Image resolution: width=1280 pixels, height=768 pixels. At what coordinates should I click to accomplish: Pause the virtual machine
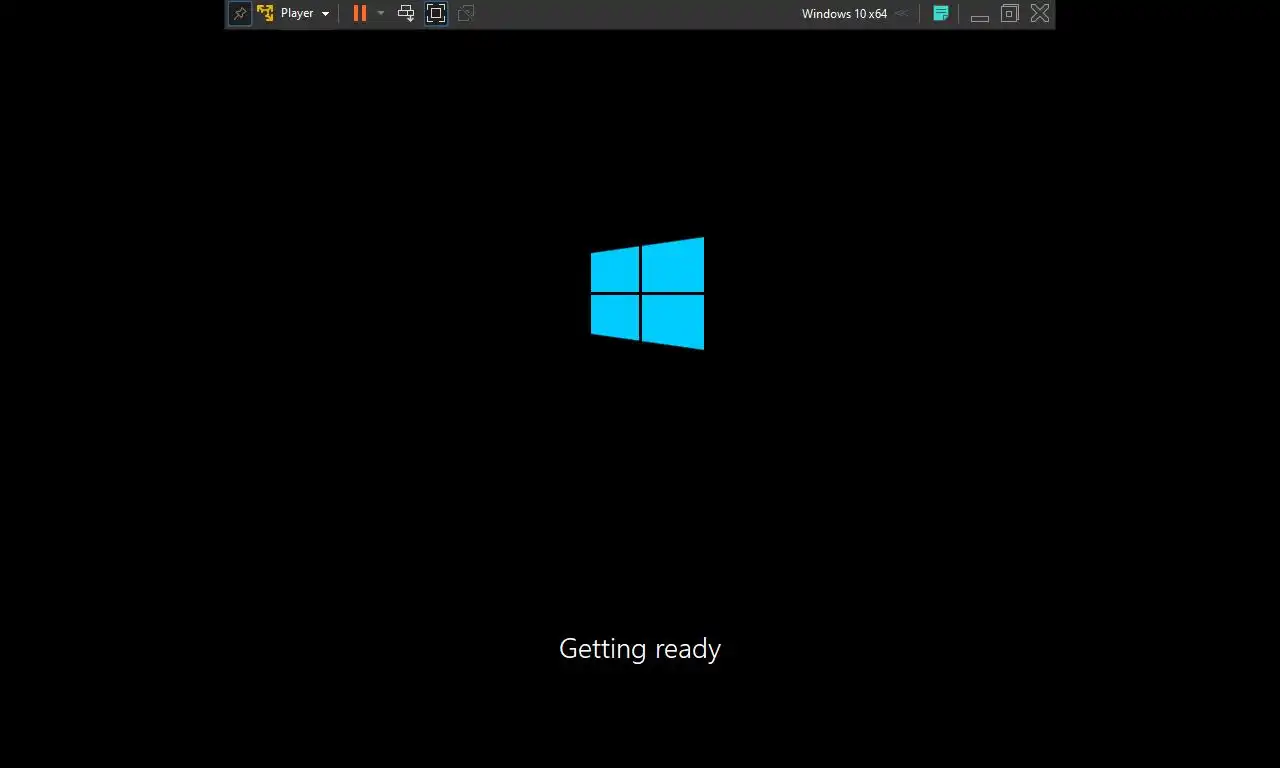(360, 13)
